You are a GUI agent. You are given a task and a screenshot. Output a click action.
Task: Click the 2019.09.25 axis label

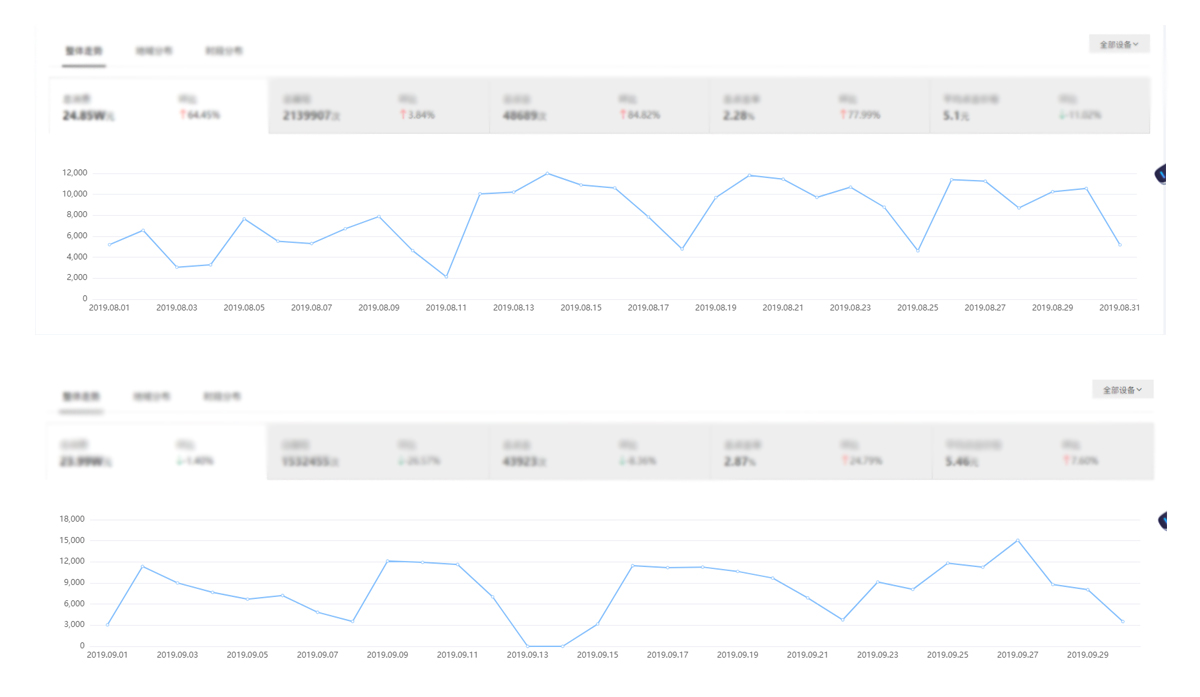tap(947, 655)
